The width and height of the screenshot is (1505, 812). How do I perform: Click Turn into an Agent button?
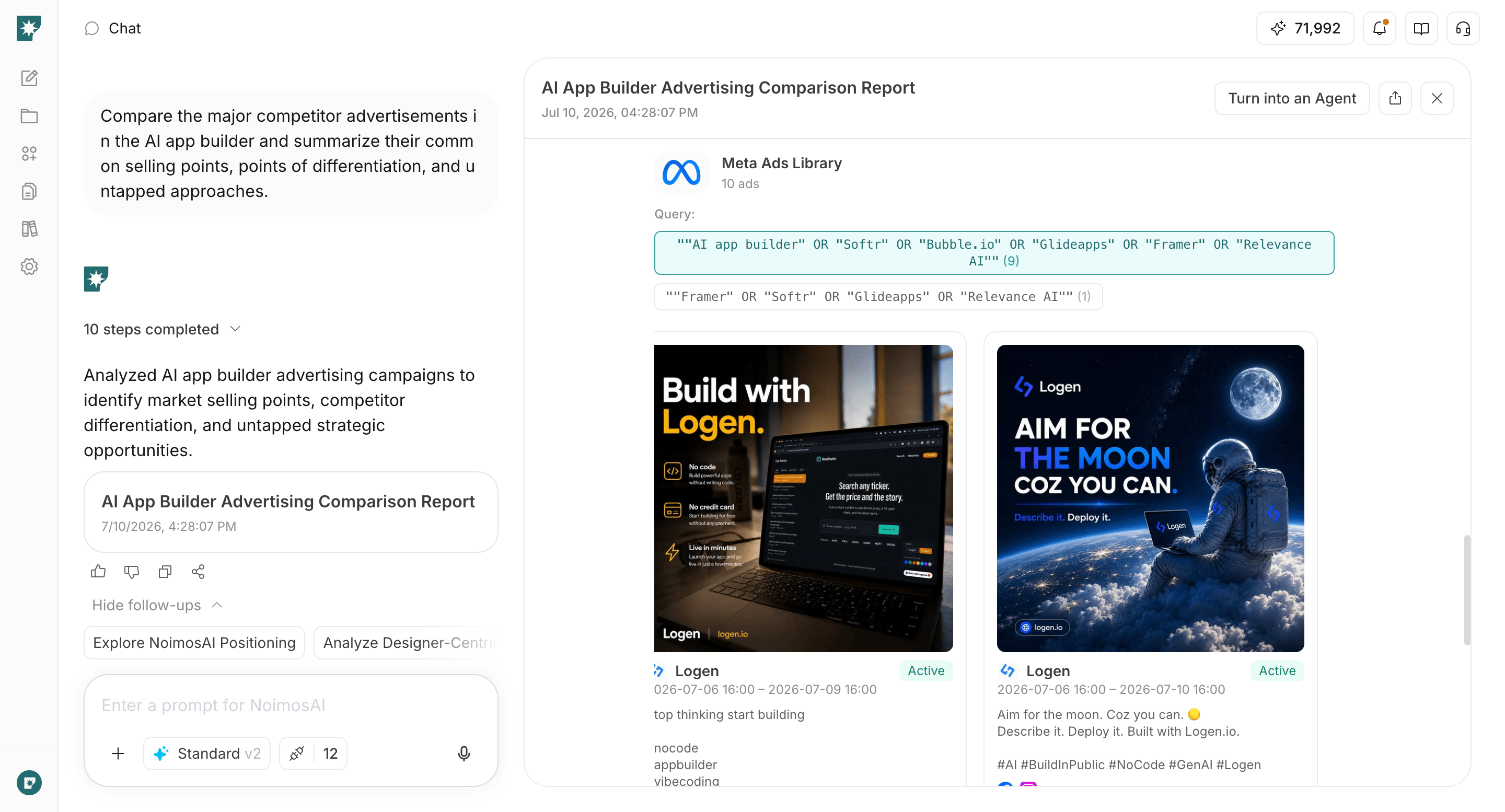tap(1292, 98)
